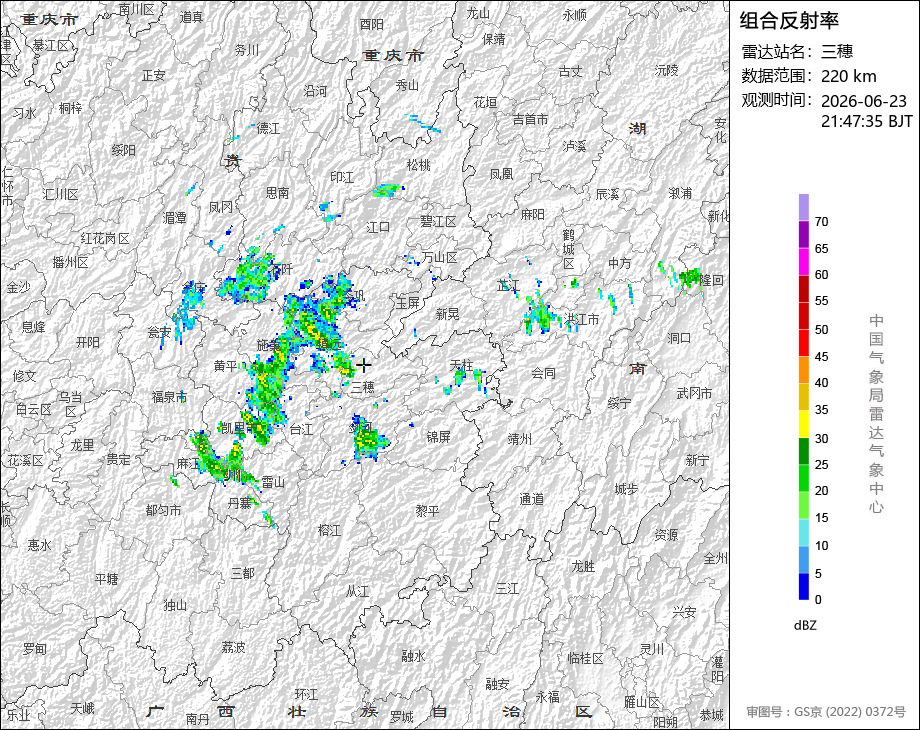Click the 组合反射率 title
The image size is (920, 730).
(789, 21)
